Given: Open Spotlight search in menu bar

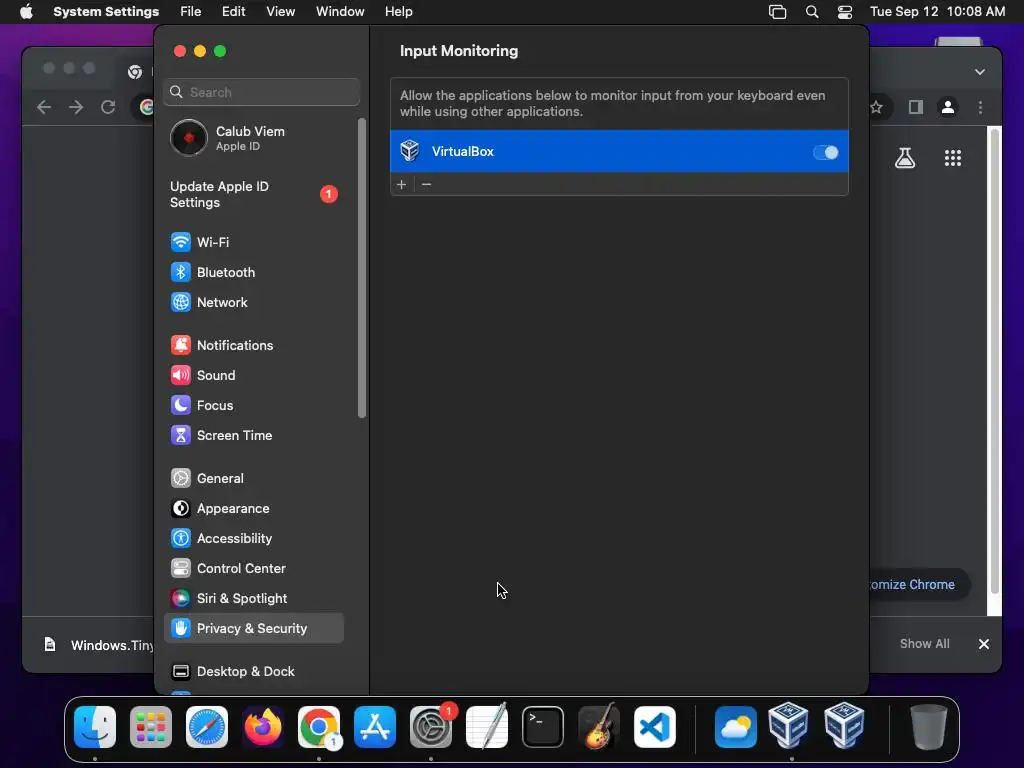Looking at the screenshot, I should click(812, 12).
